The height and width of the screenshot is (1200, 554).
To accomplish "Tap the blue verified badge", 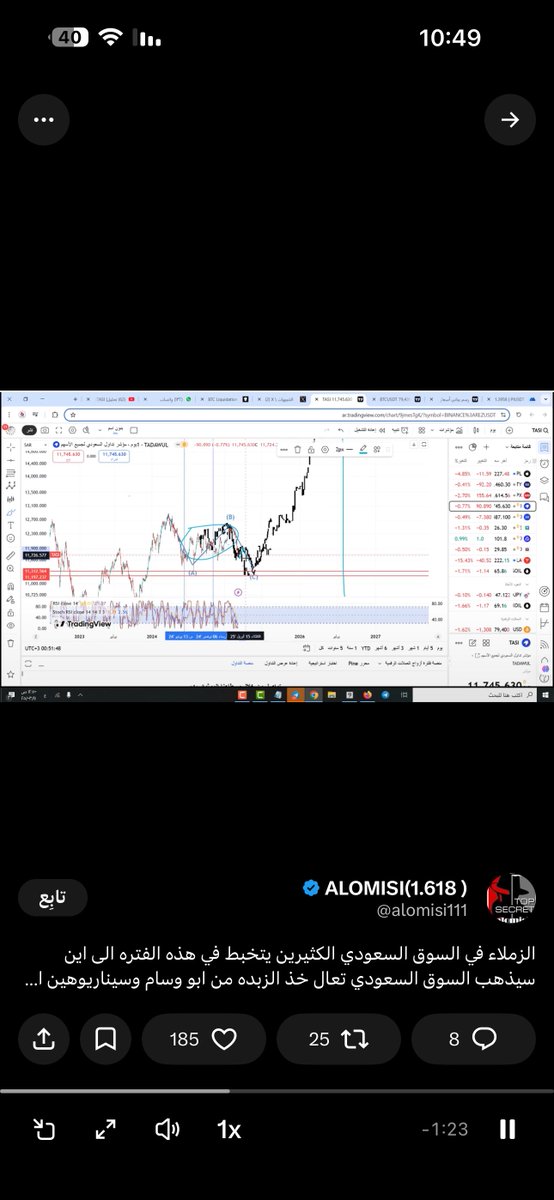I will [x=310, y=889].
